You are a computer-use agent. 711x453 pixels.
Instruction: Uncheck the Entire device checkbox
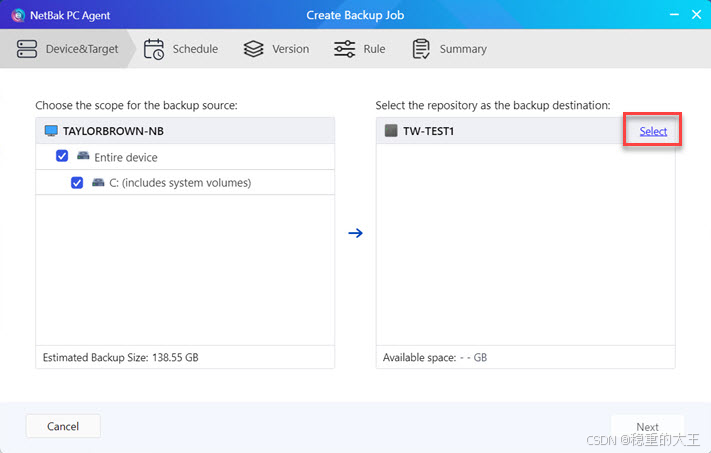pos(62,156)
